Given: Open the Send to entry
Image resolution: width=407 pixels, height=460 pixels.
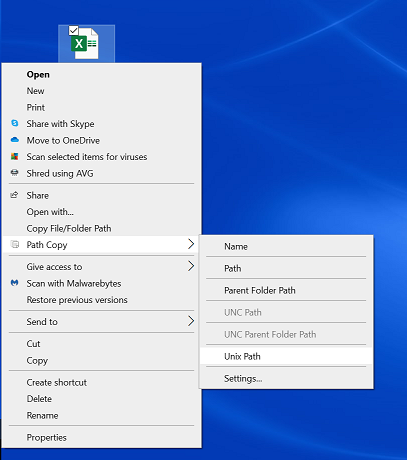Looking at the screenshot, I should click(x=101, y=322).
